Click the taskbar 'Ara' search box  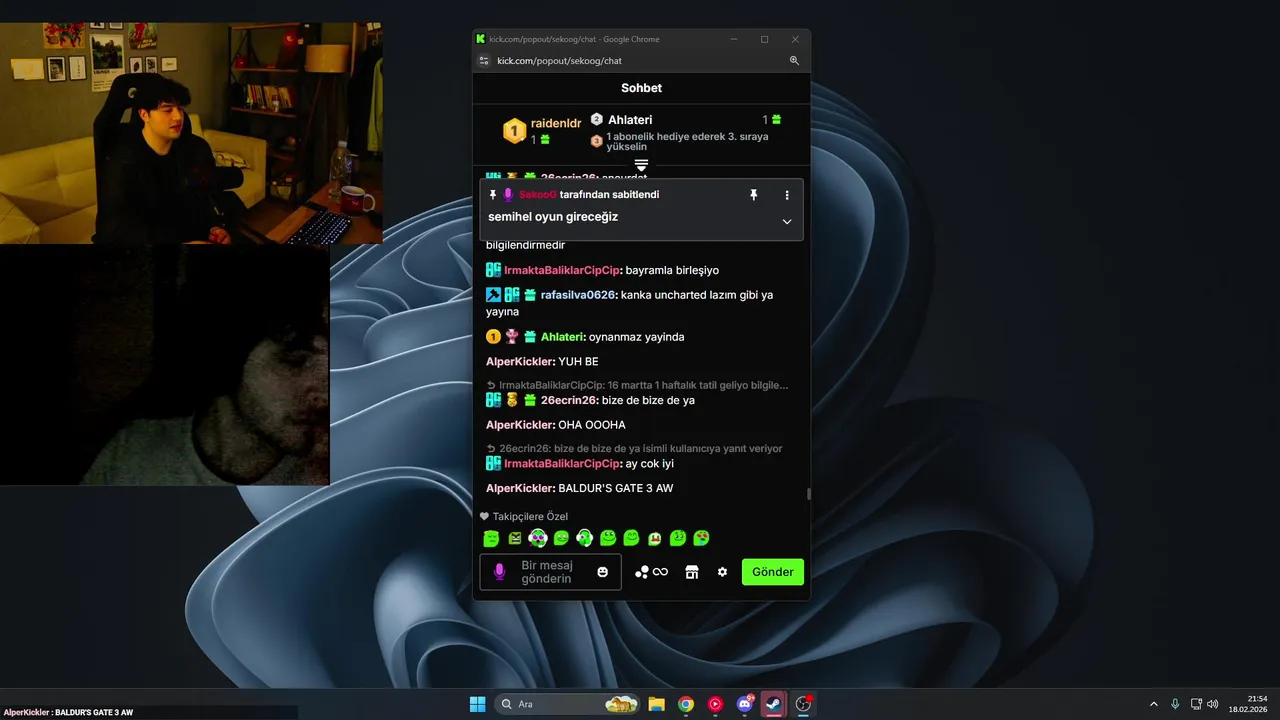pos(568,704)
